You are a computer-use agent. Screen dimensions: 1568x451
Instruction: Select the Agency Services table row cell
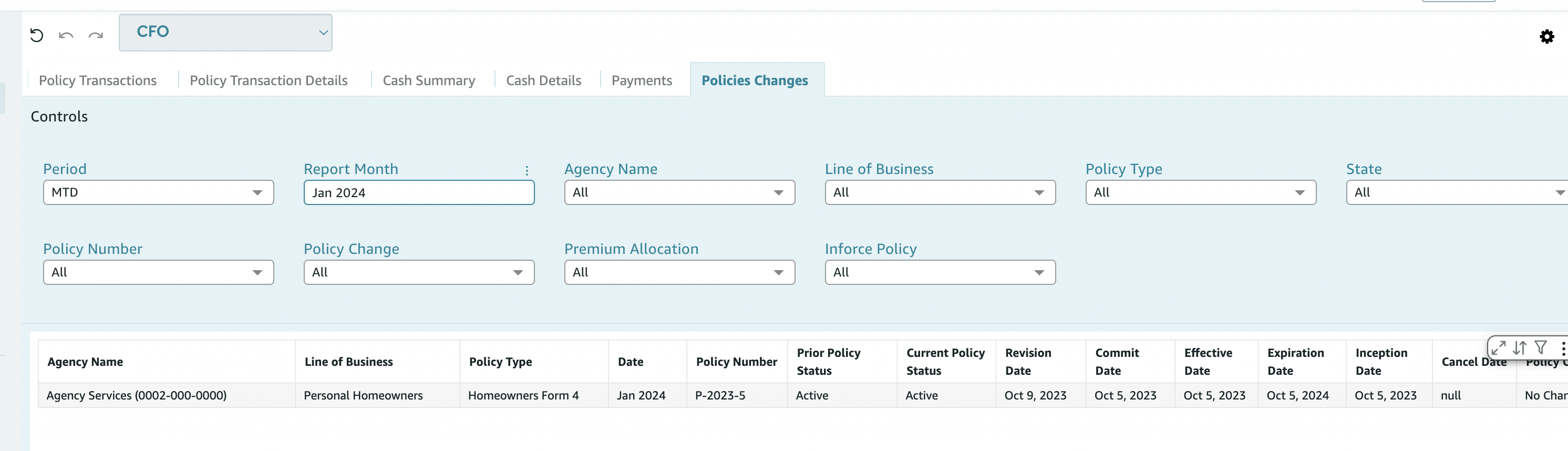pos(136,395)
